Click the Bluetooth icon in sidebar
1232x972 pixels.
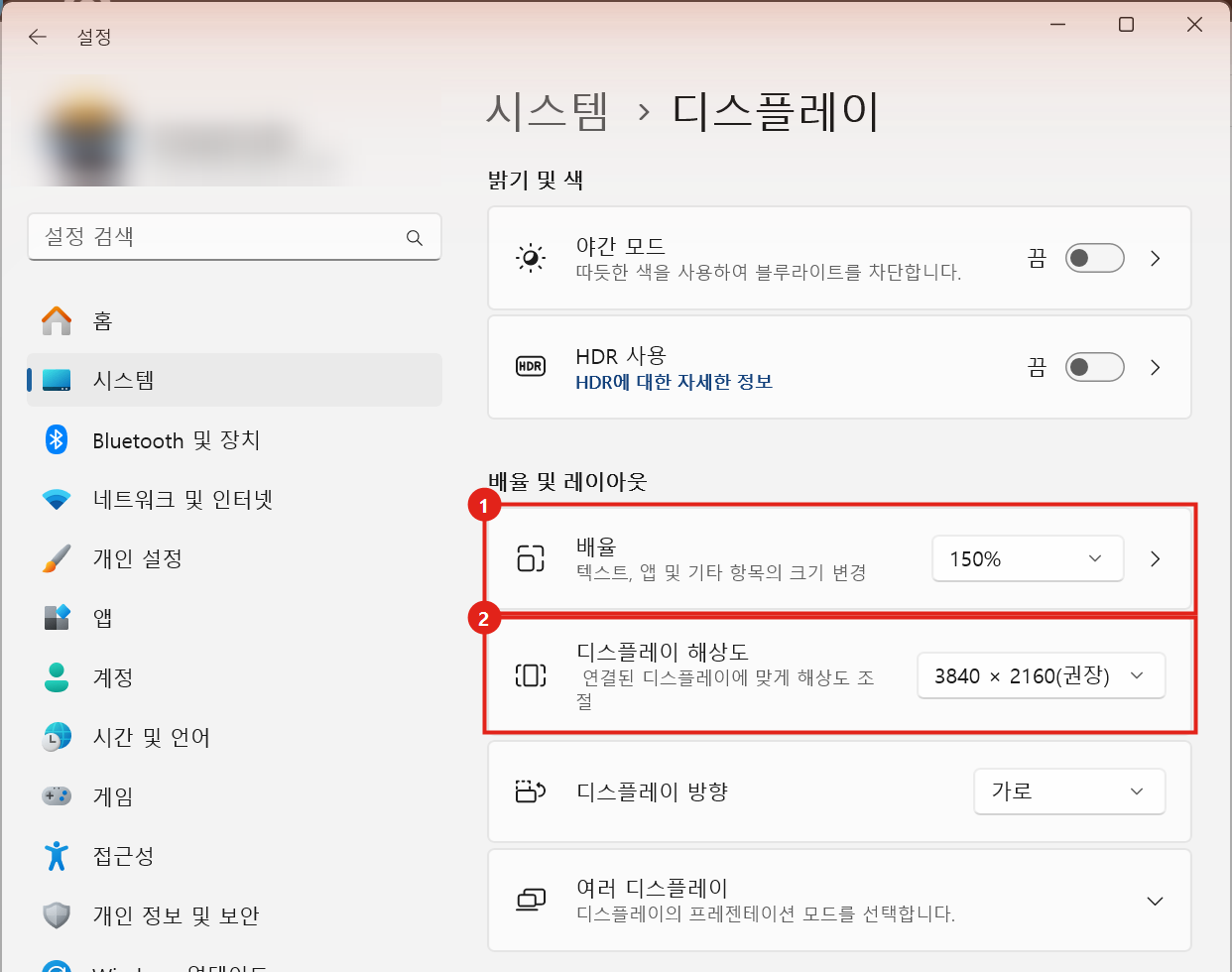57,439
